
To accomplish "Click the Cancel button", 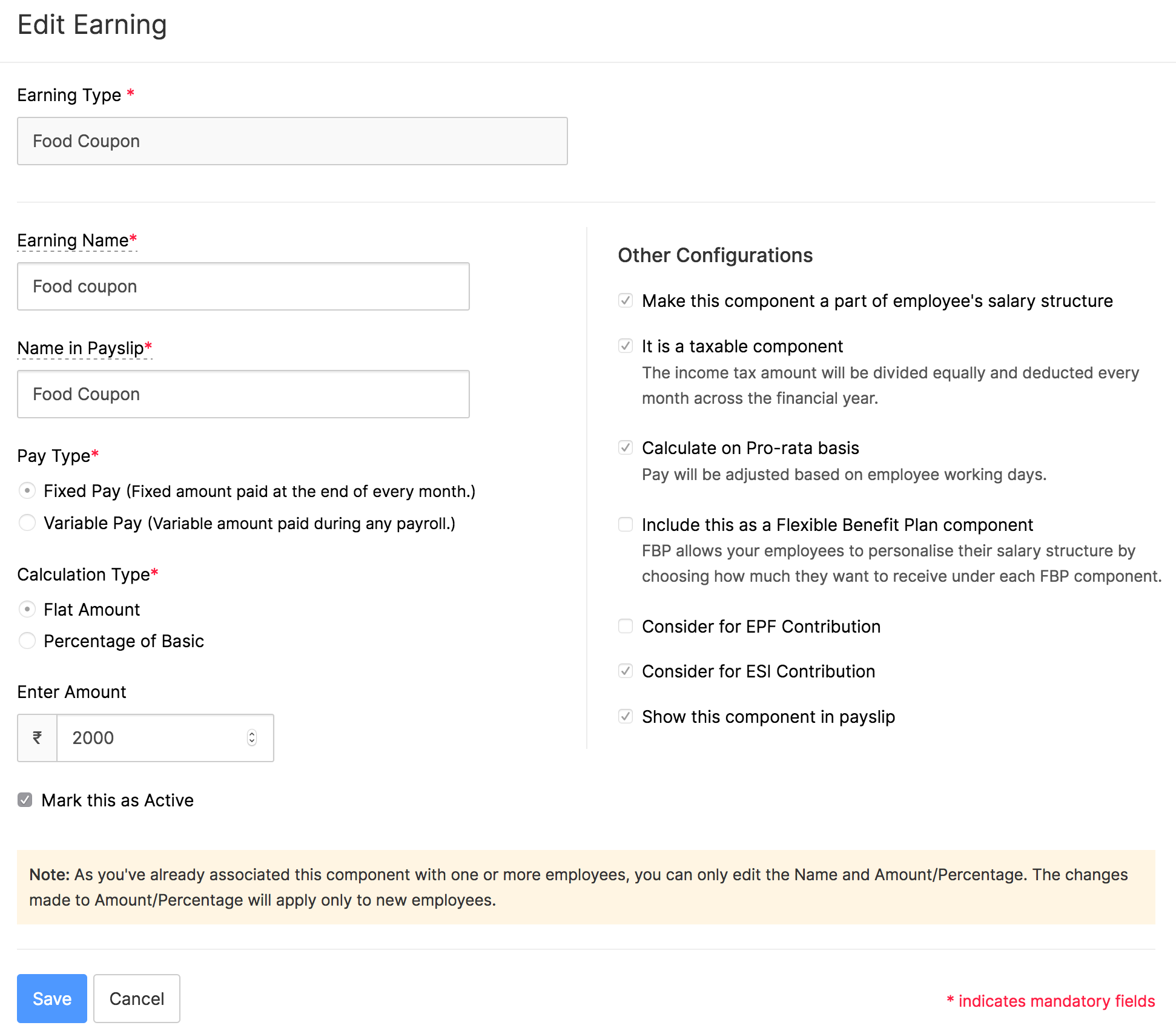I will (x=137, y=998).
